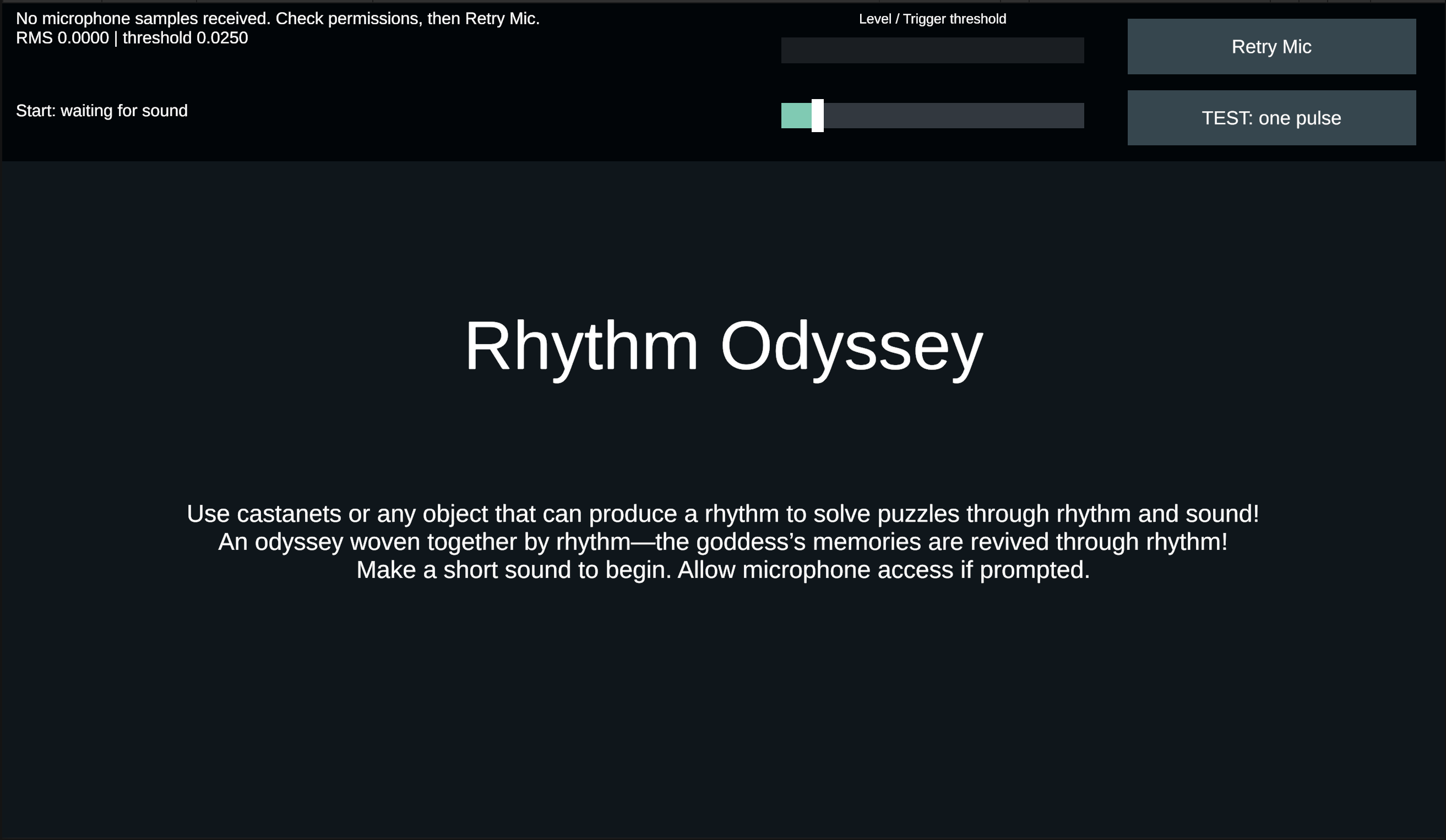
Task: Click the Start: waiting for sound status
Action: pyautogui.click(x=101, y=110)
